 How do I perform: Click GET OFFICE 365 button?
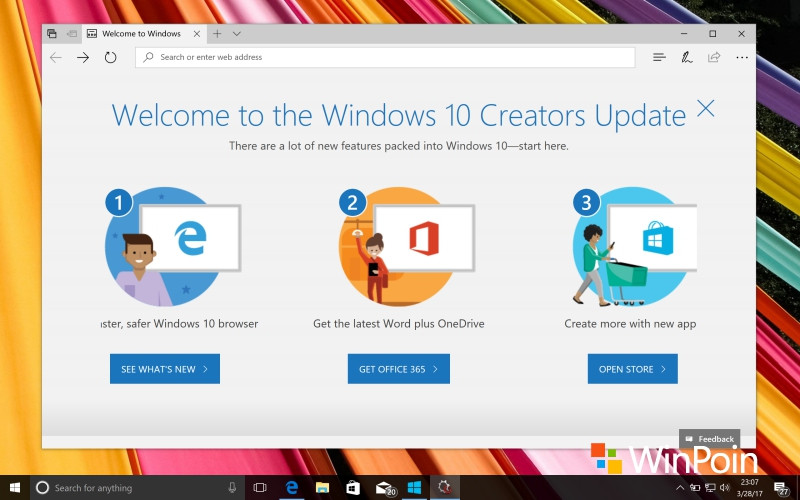(x=399, y=369)
